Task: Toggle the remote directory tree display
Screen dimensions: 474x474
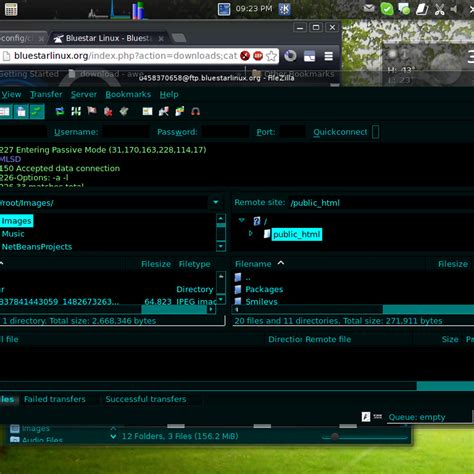Action: [x=21, y=112]
